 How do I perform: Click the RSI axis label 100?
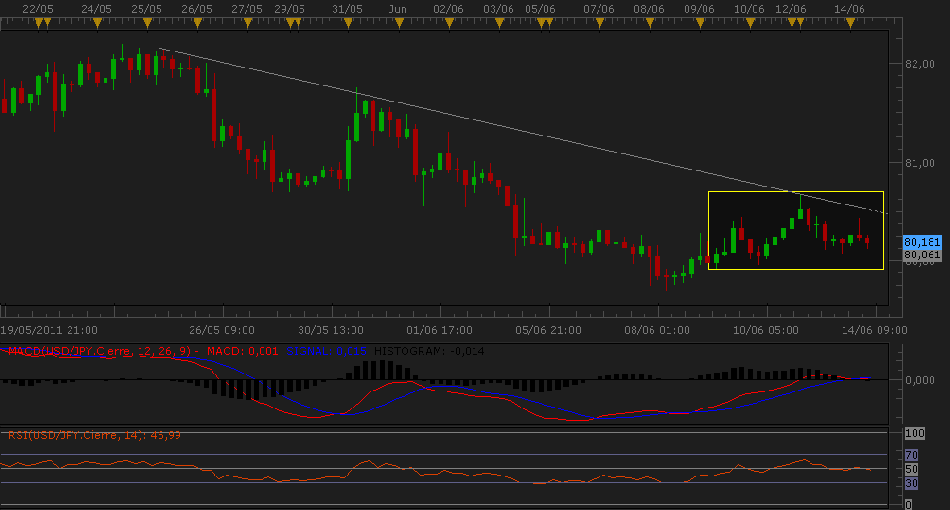click(915, 433)
